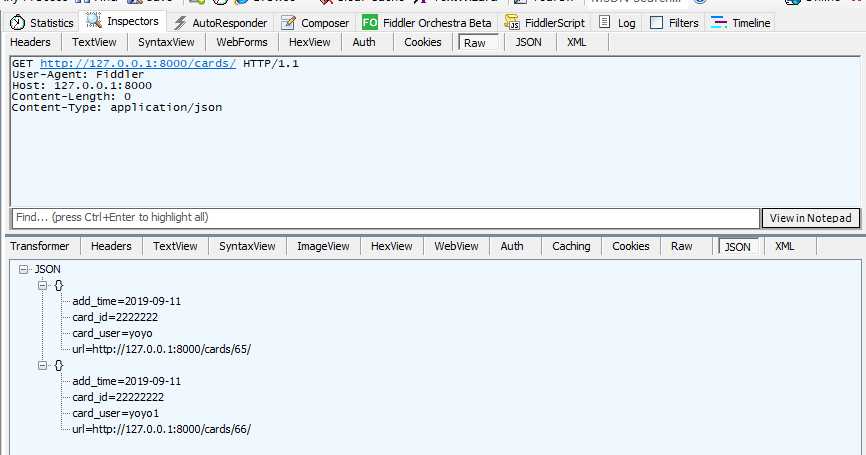The width and height of the screenshot is (866, 455).
Task: Select the request Auth tab
Action: [x=364, y=42]
